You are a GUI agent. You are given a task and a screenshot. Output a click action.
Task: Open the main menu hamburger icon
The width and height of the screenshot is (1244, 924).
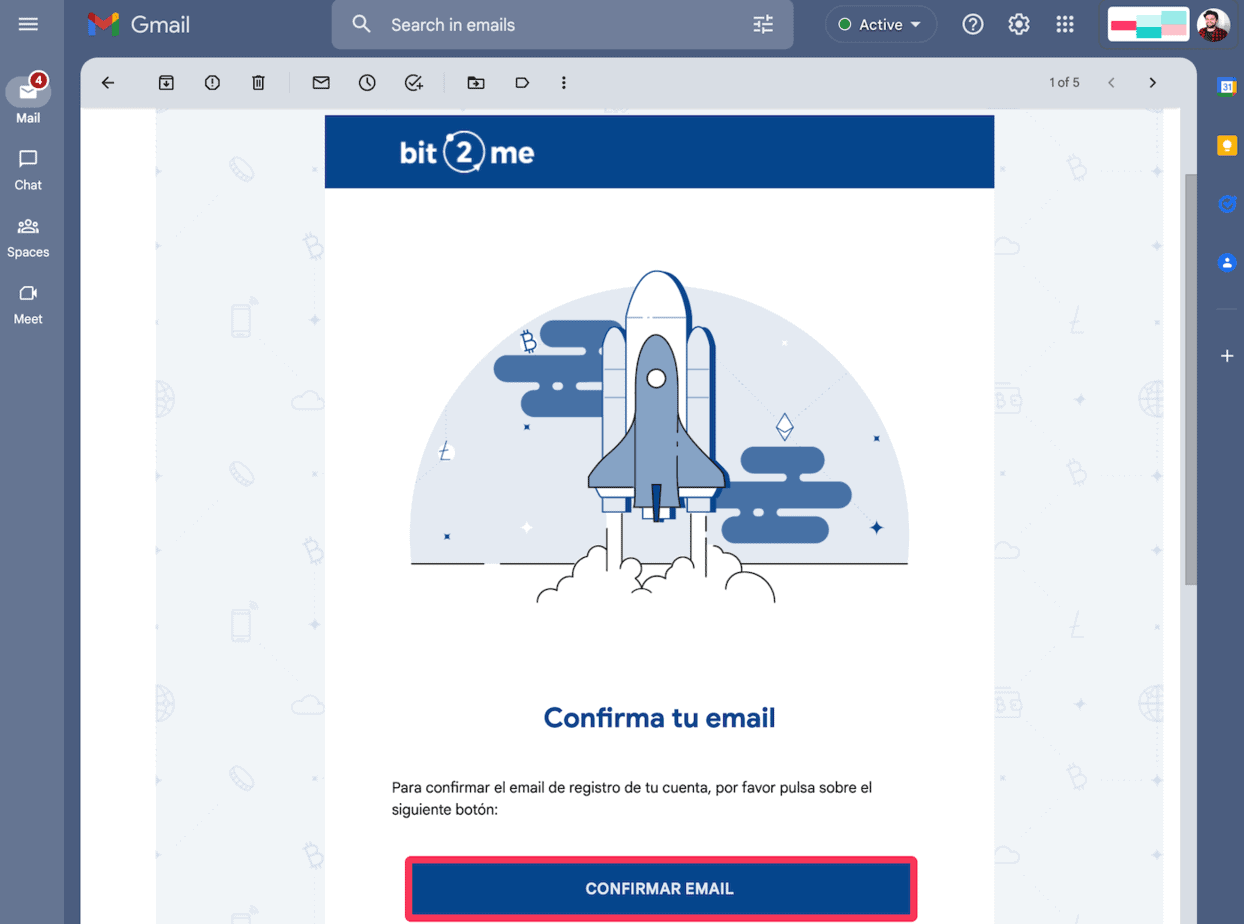click(x=28, y=24)
